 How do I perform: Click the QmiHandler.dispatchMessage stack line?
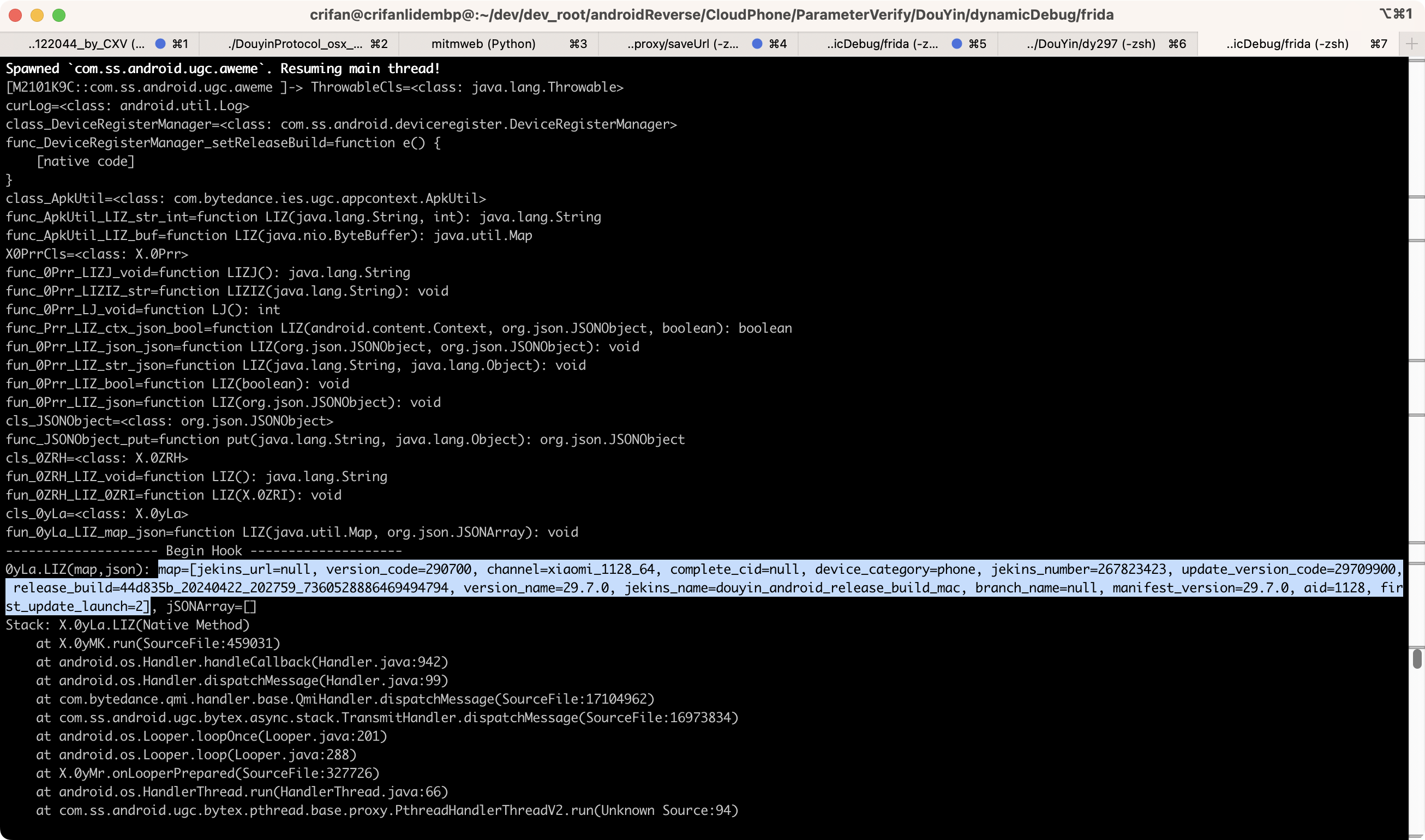click(345, 699)
